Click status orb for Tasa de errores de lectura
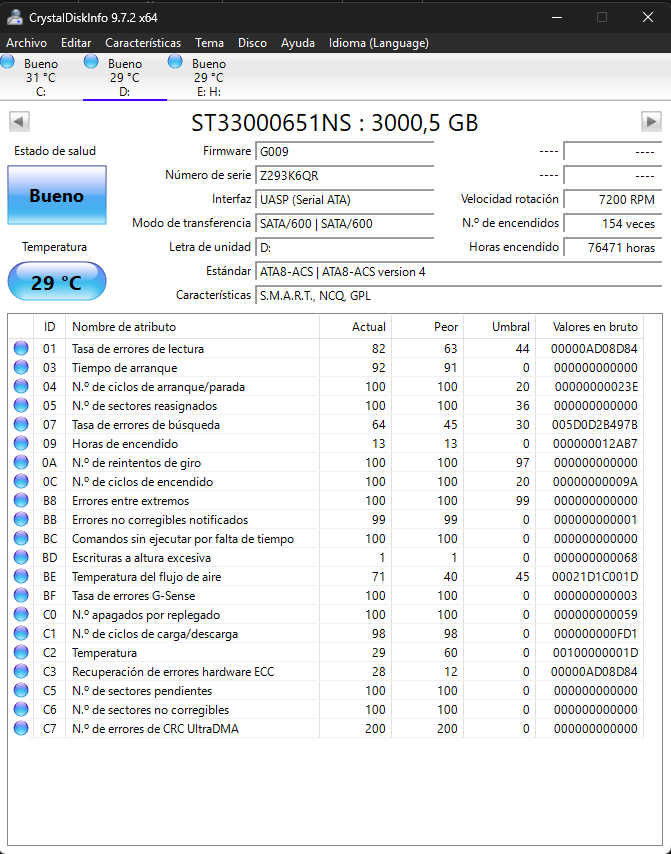The image size is (671, 854). [21, 348]
